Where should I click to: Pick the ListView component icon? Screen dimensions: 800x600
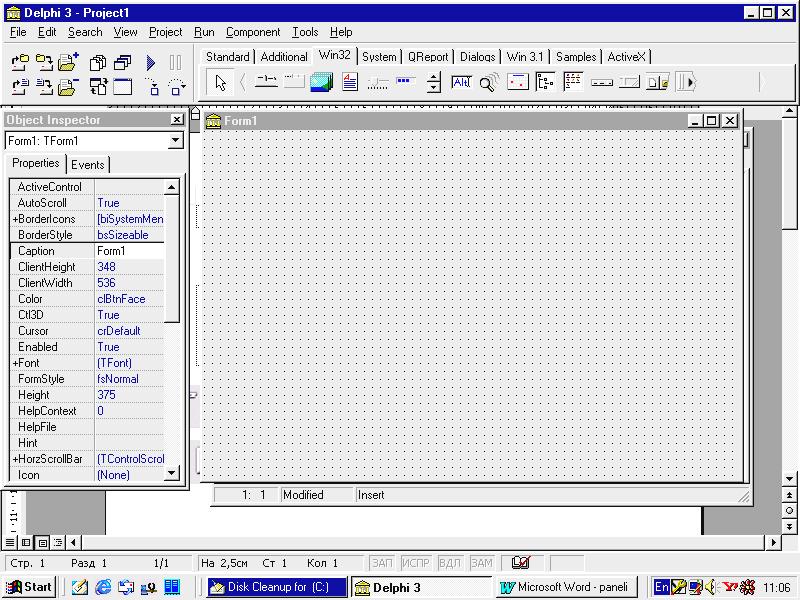(573, 82)
